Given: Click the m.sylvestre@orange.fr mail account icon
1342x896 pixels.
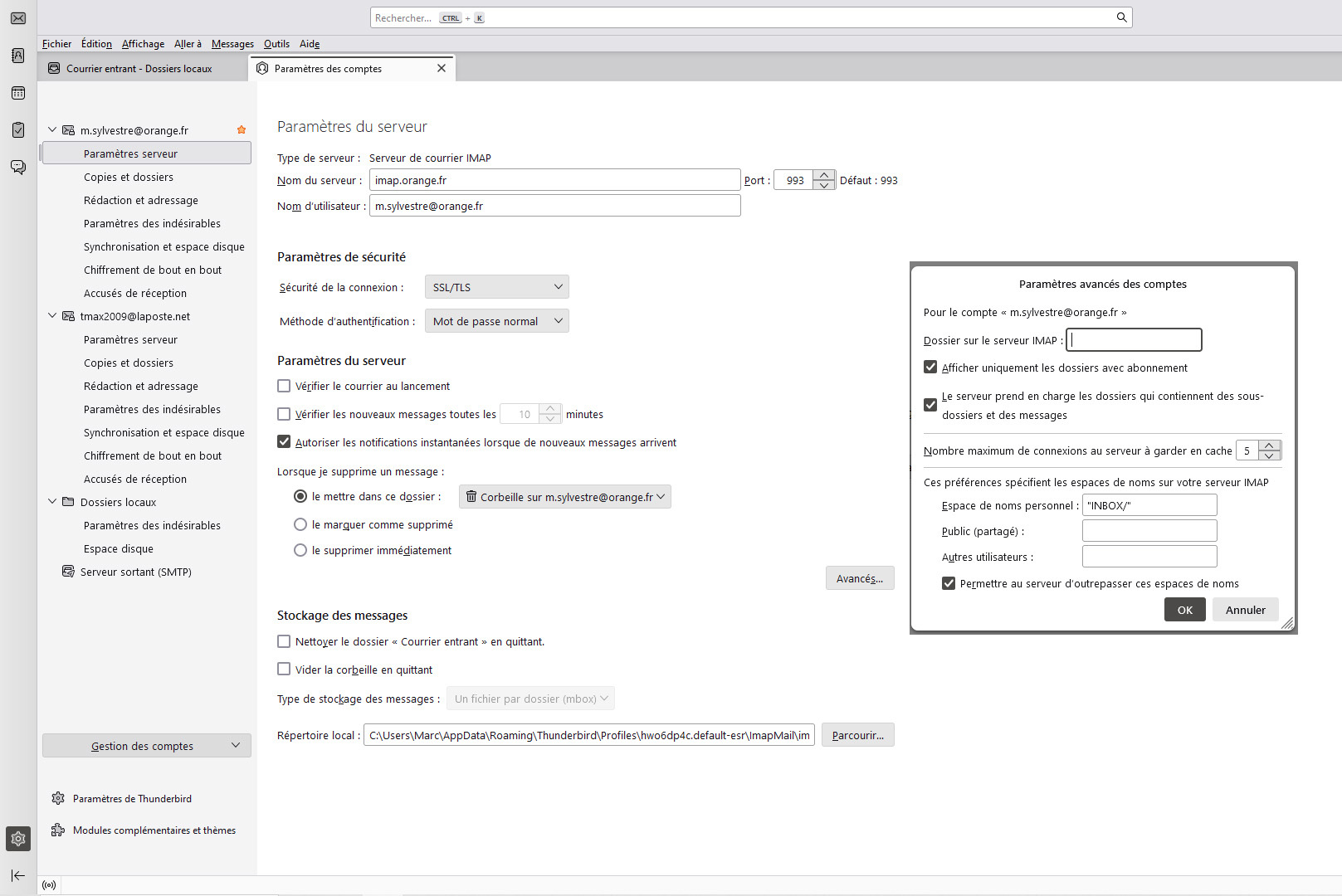Looking at the screenshot, I should [68, 130].
